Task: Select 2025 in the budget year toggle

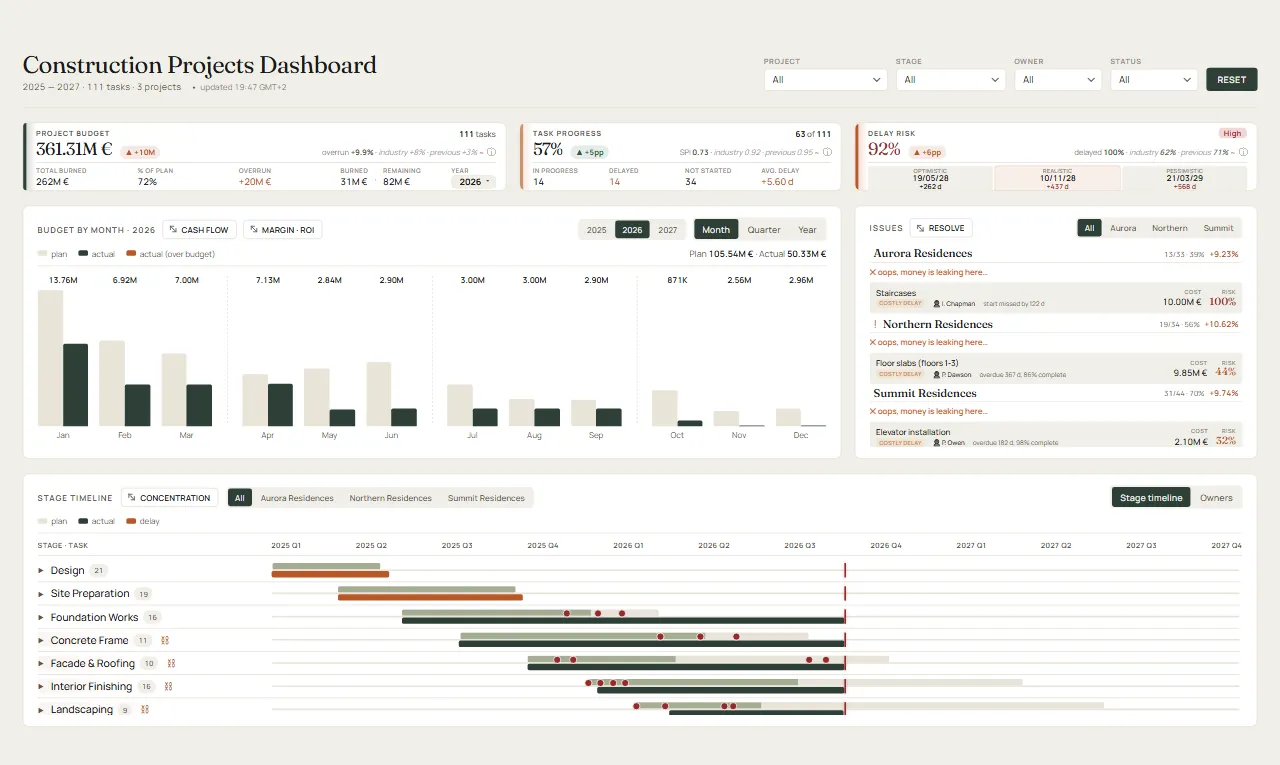Action: point(597,230)
